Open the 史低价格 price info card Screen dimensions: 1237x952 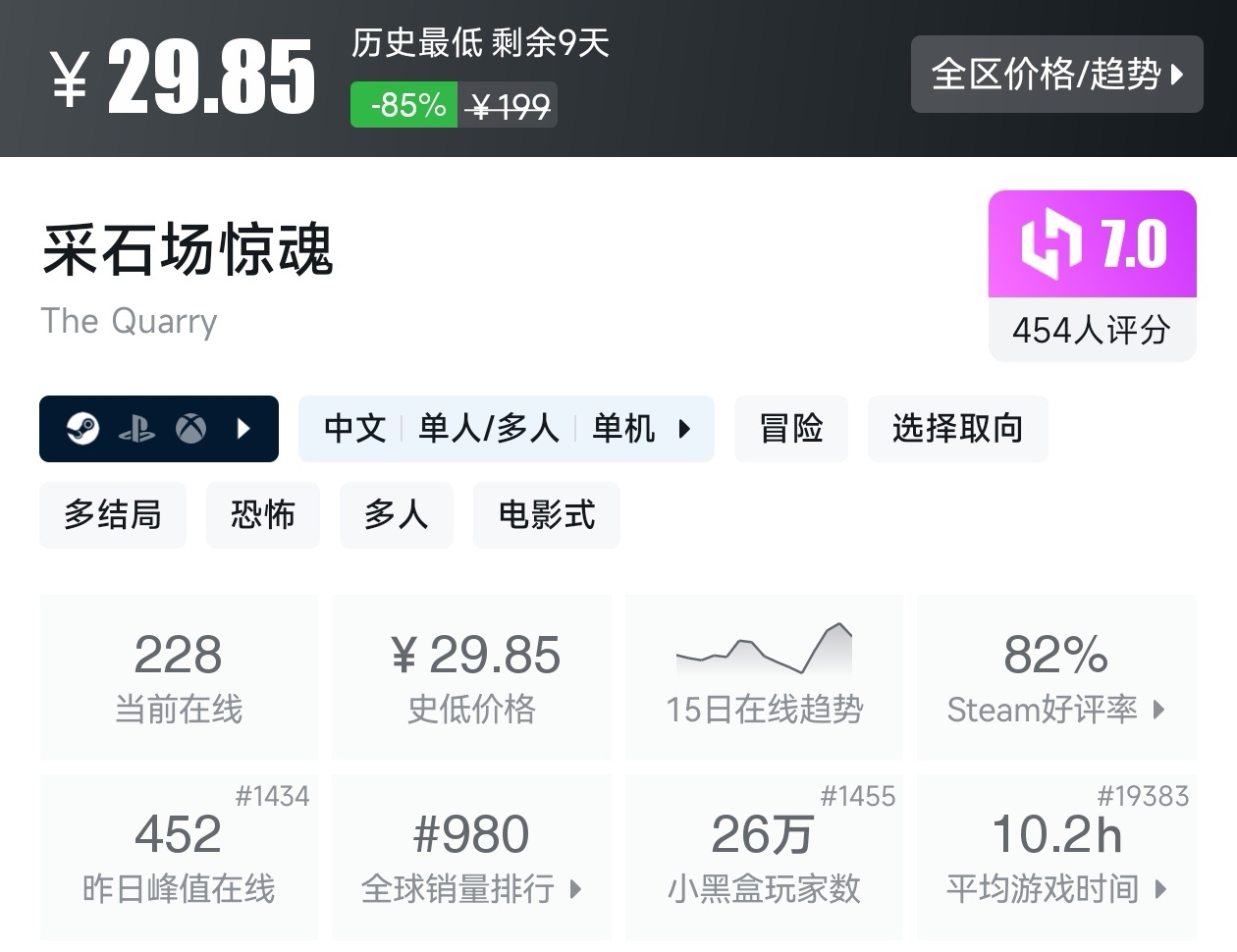coord(471,677)
